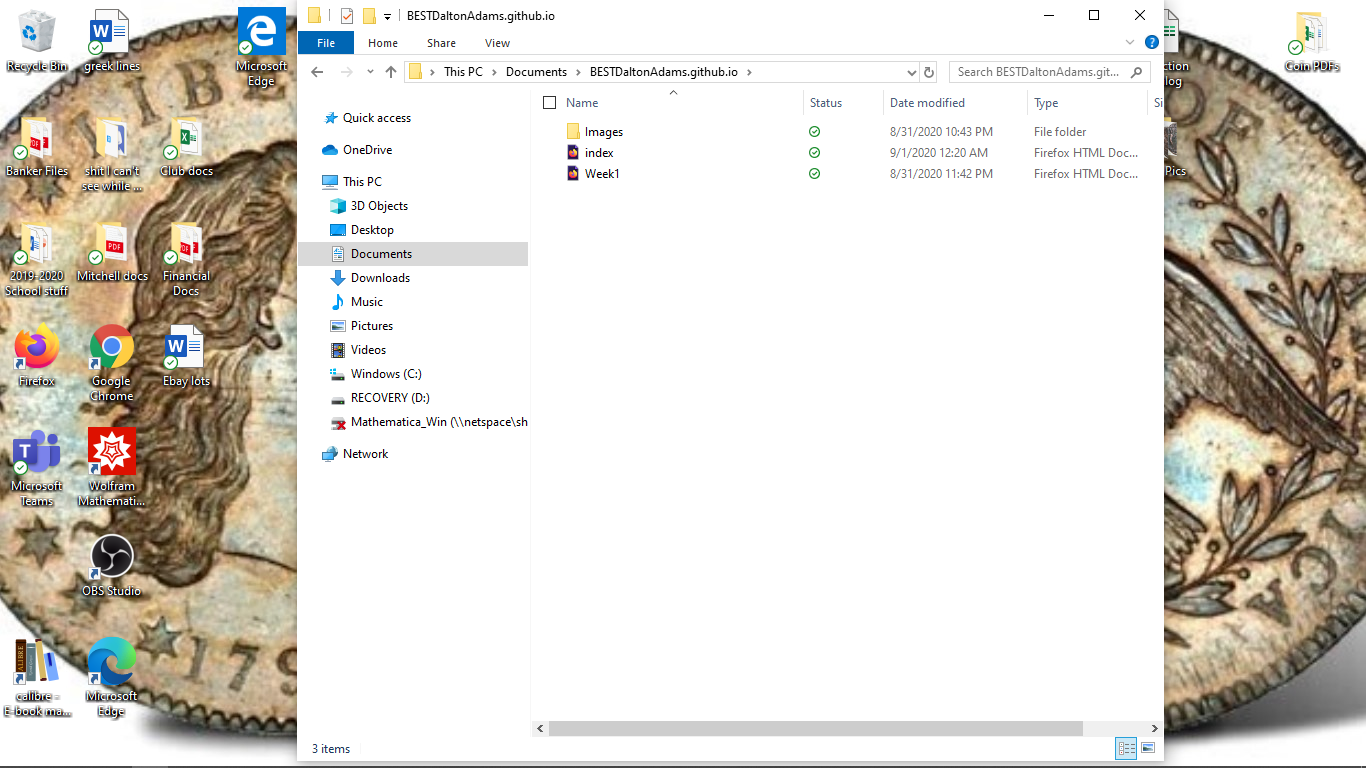Select This PC in navigation pane
Viewport: 1366px width, 768px height.
(x=361, y=182)
